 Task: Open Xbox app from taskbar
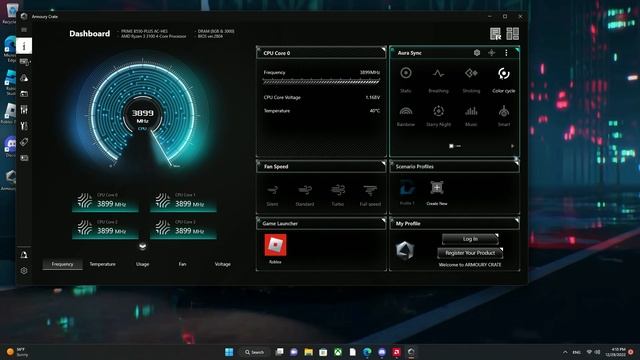(338, 352)
